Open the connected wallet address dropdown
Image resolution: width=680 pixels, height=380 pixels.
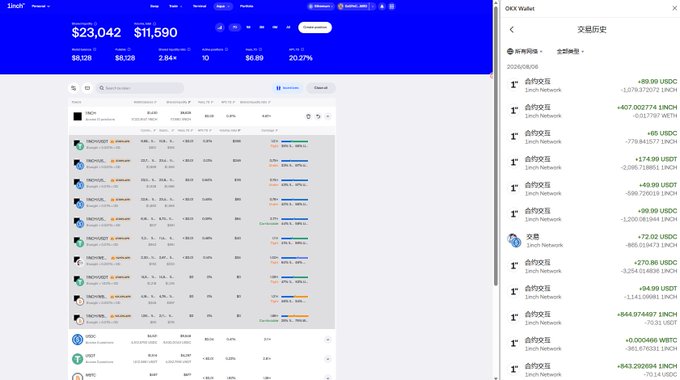(356, 7)
